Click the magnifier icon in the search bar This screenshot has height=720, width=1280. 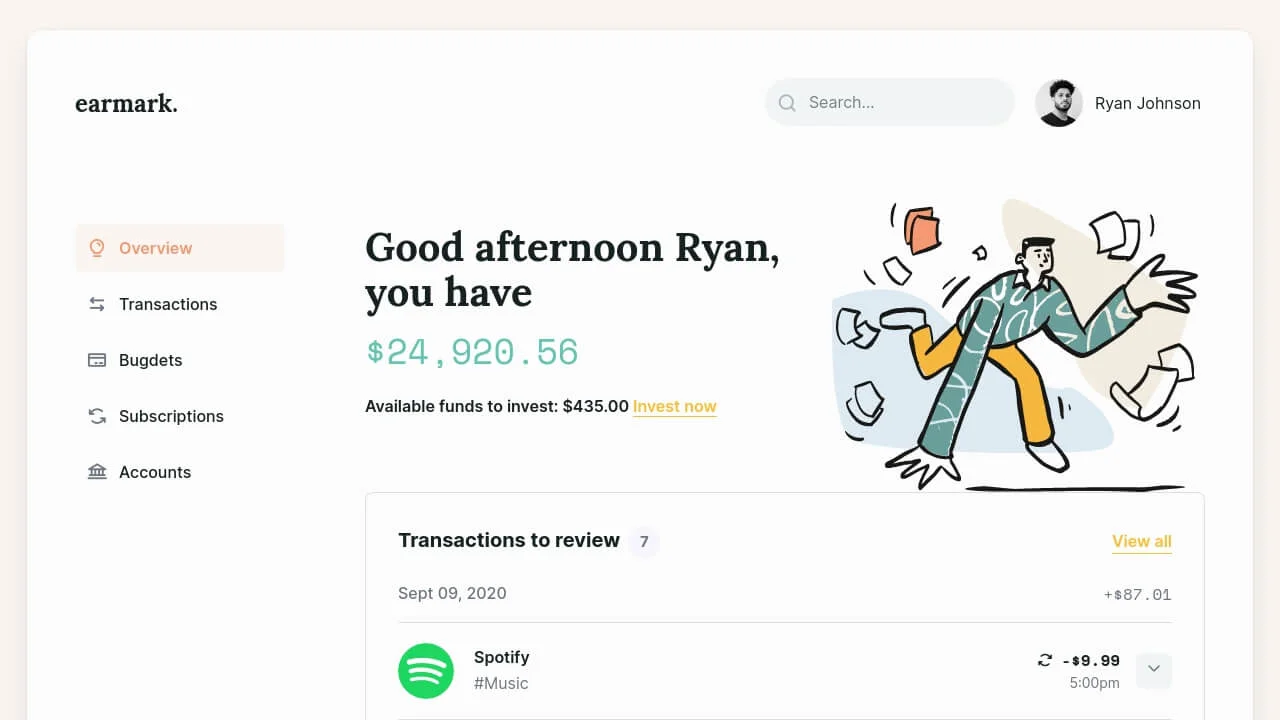787,102
